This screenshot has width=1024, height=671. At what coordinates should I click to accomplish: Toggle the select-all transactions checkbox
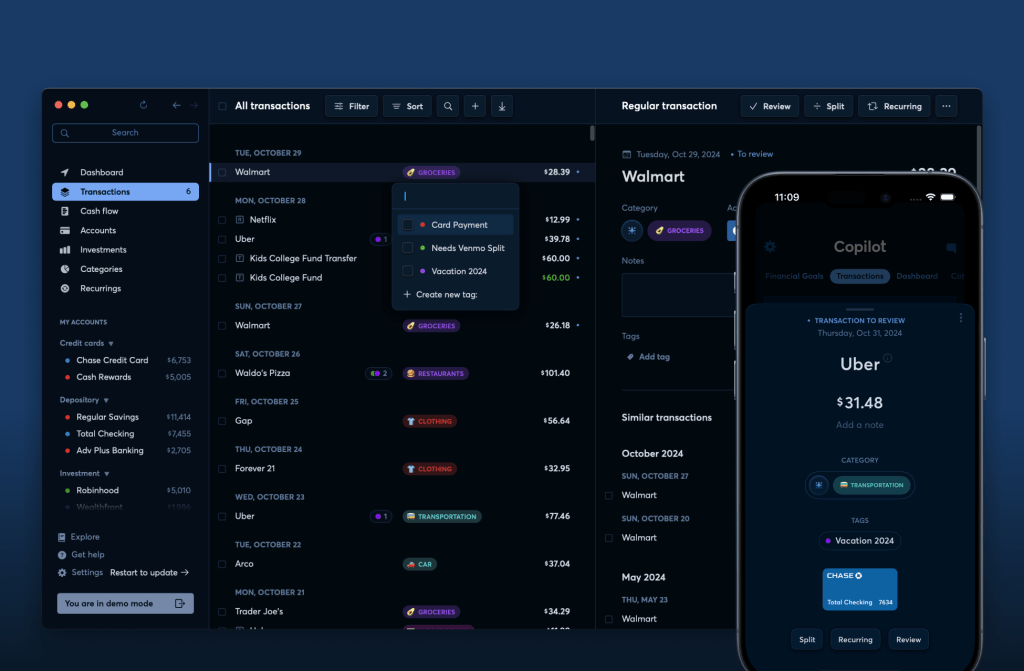[223, 106]
